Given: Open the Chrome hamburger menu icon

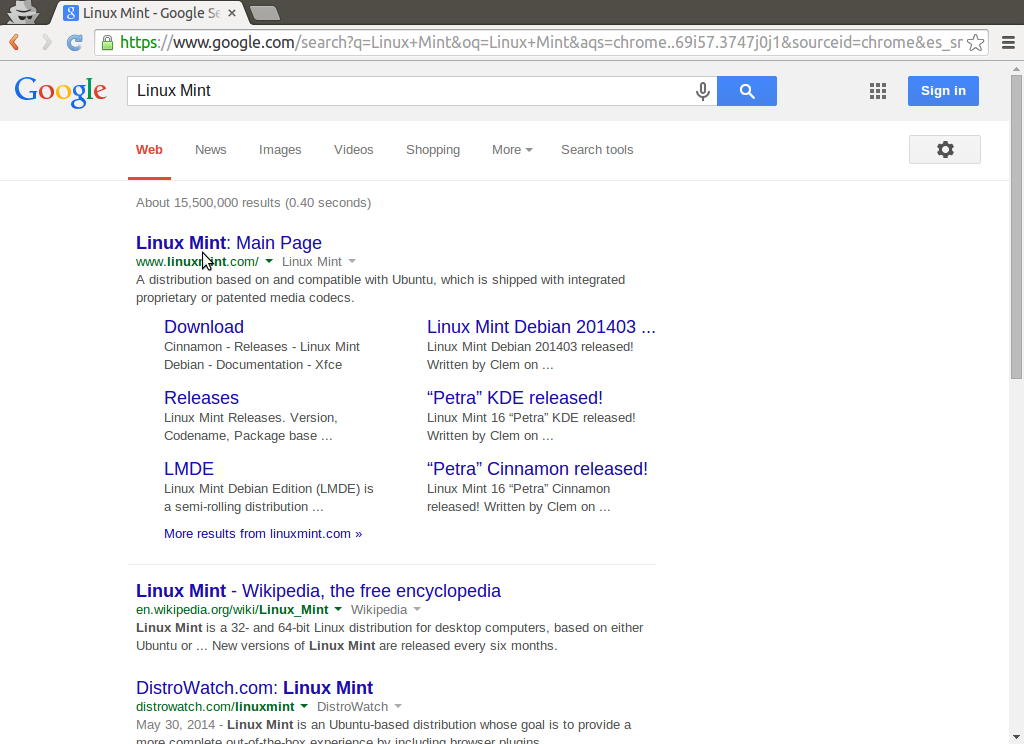Looking at the screenshot, I should [1010, 42].
